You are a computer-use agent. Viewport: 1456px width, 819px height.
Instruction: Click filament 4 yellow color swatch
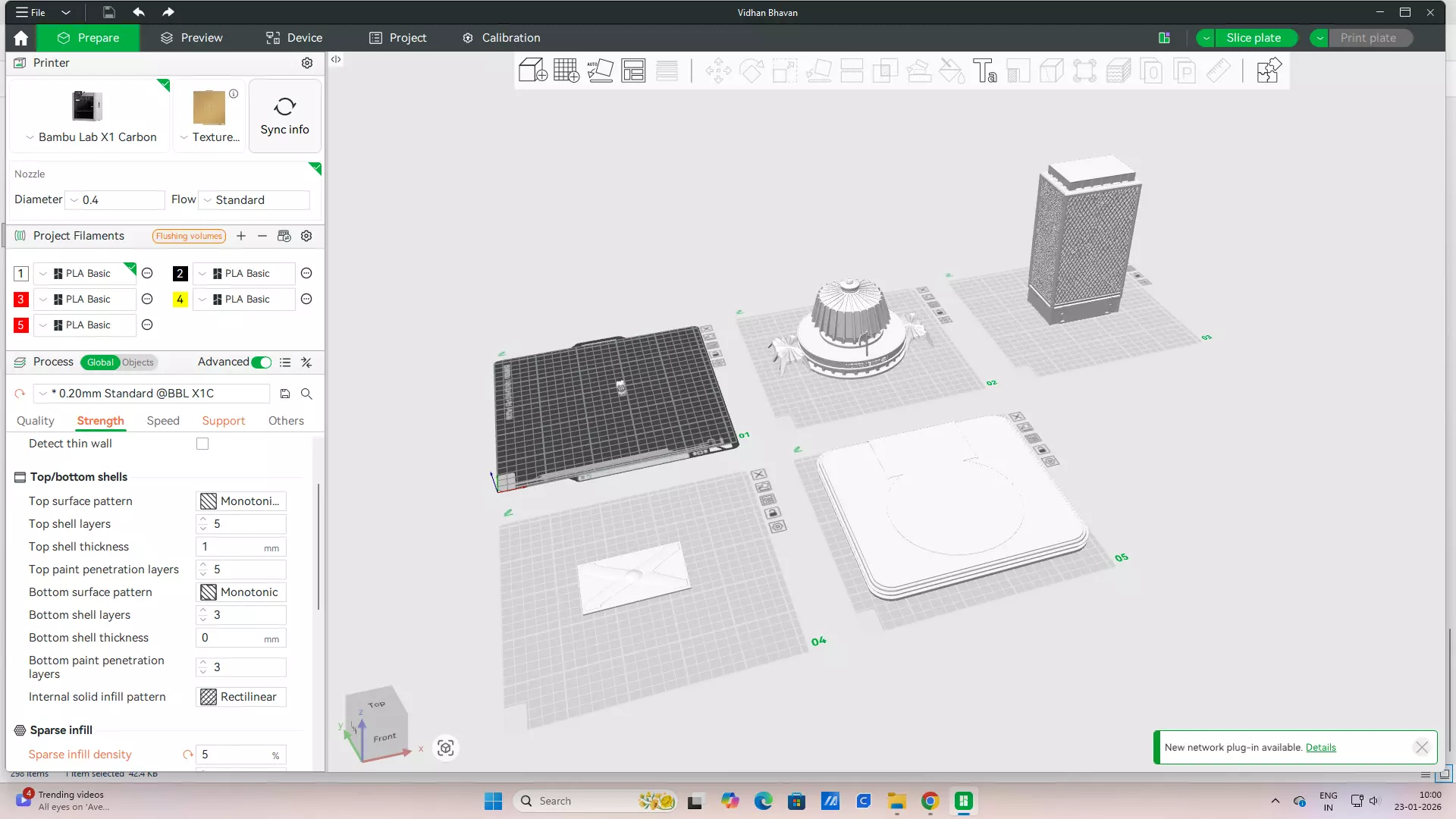[180, 300]
